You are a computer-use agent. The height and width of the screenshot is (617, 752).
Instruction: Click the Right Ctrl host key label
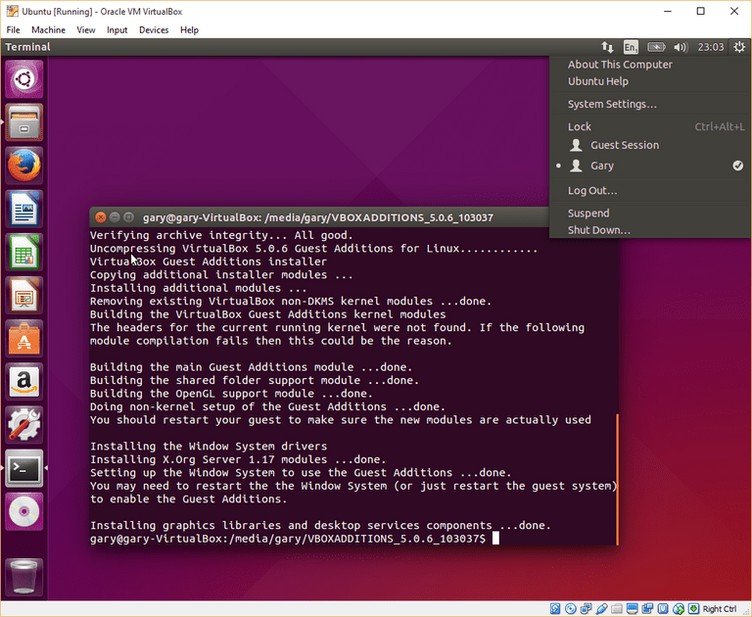pos(719,609)
